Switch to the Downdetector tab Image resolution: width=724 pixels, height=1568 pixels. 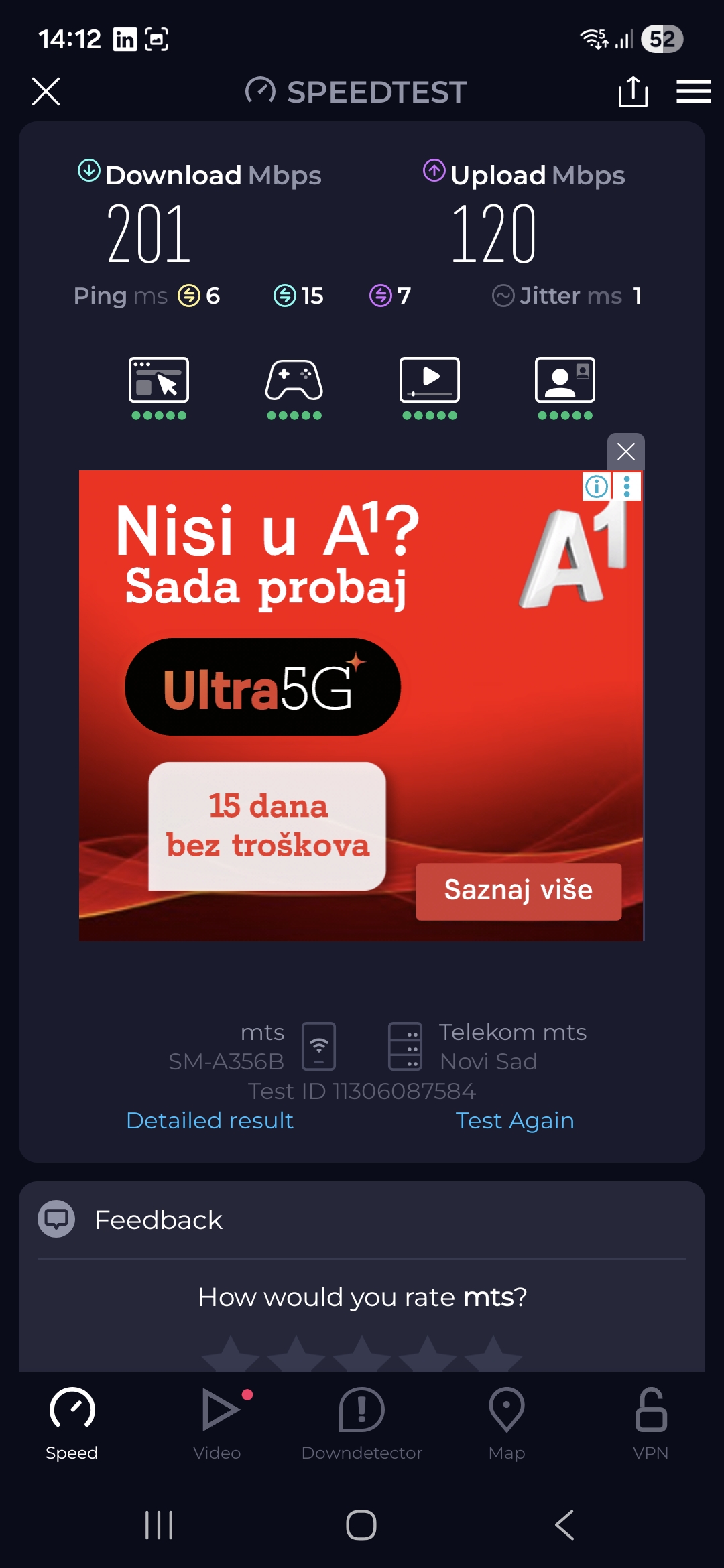coord(362,1424)
